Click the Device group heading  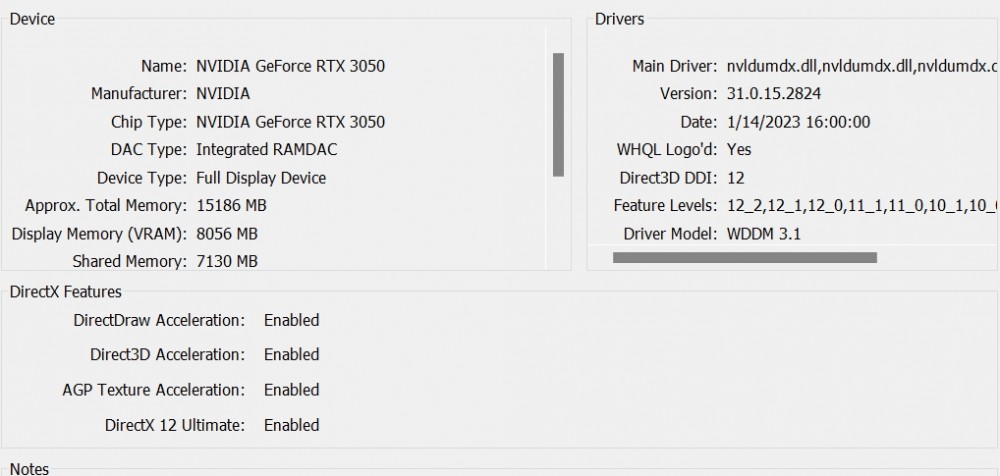(x=33, y=19)
